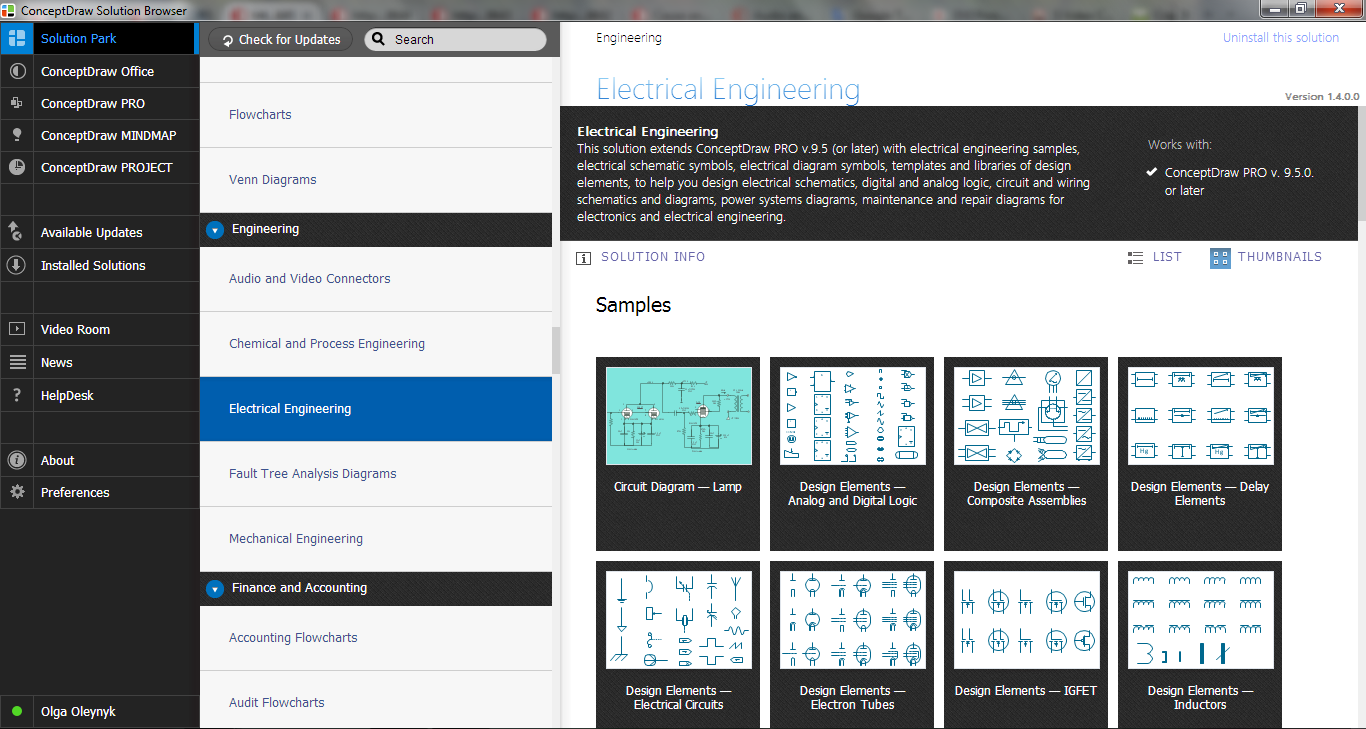1366x729 pixels.
Task: Click Electrical Engineering page title
Action: point(728,90)
